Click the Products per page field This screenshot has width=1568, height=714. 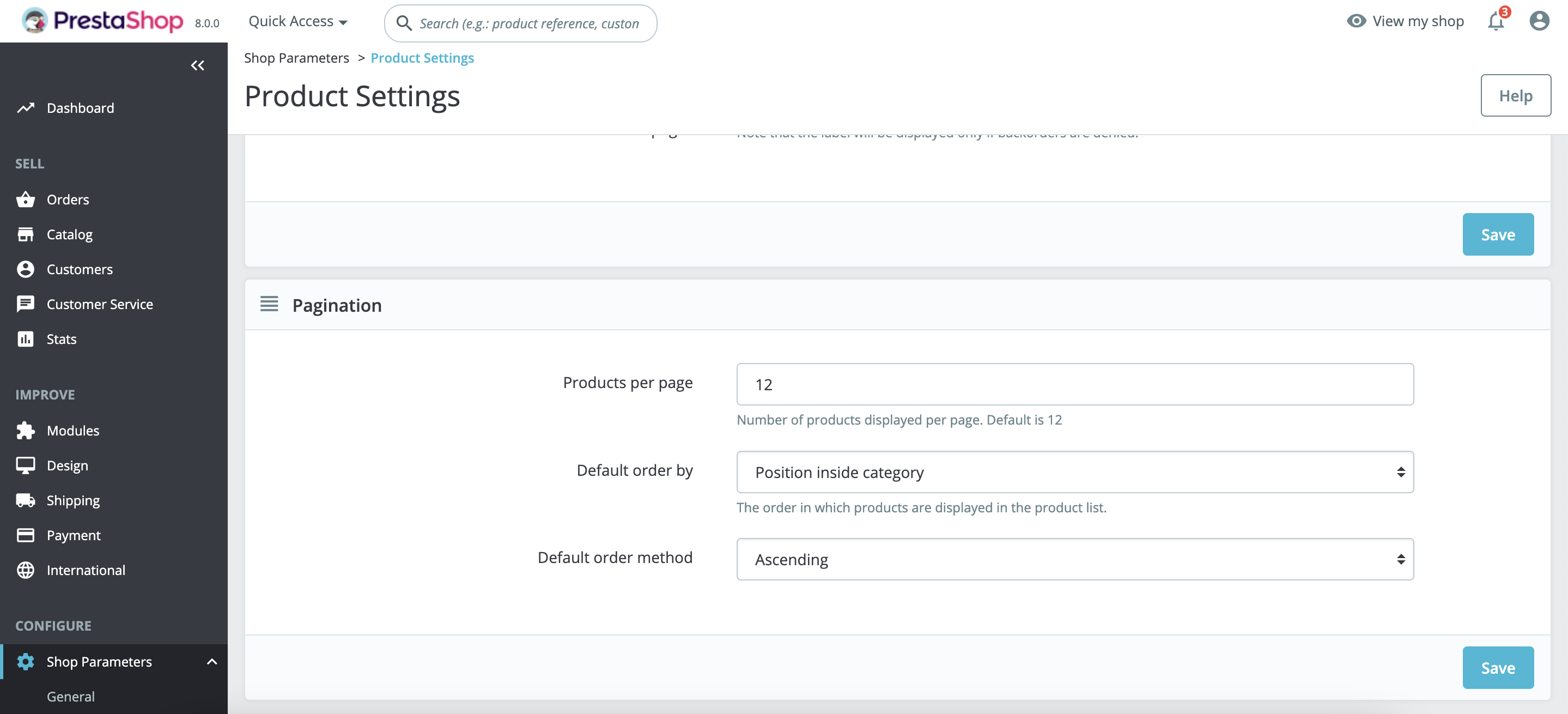pos(1074,385)
